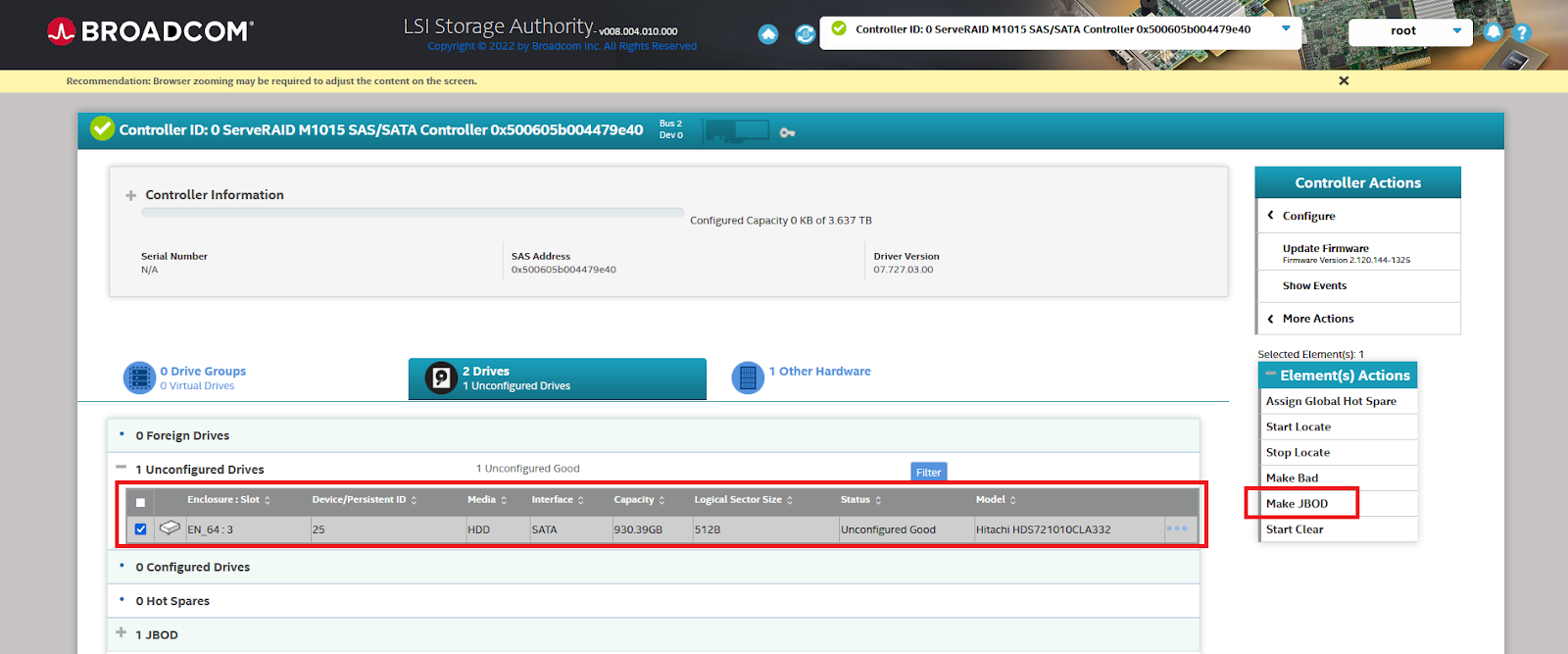Choose Make JBOD action
This screenshot has height=654, width=1568.
1338,503
